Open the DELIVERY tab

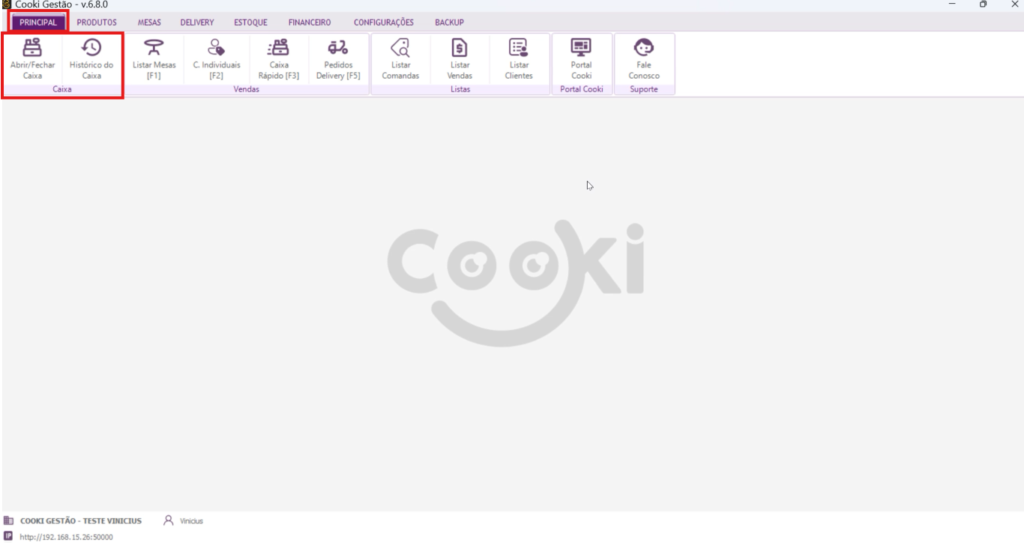197,22
